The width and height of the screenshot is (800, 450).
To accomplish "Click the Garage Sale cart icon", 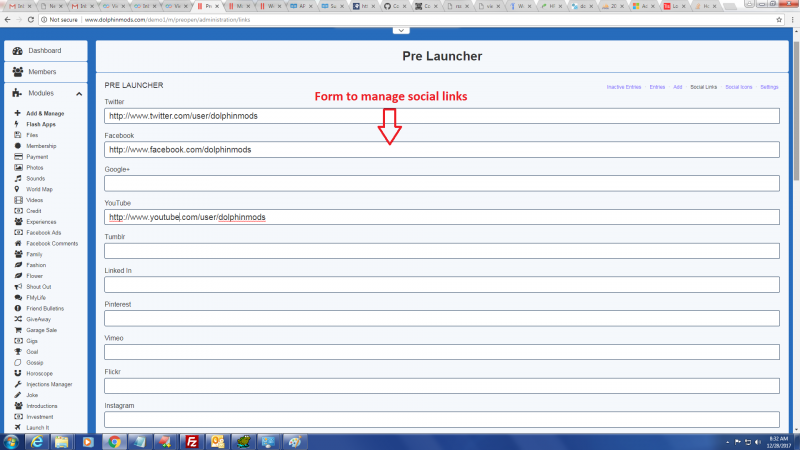I will tap(18, 330).
